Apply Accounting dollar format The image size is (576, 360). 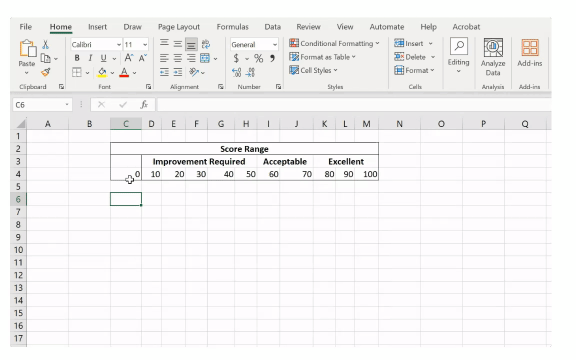(x=236, y=58)
